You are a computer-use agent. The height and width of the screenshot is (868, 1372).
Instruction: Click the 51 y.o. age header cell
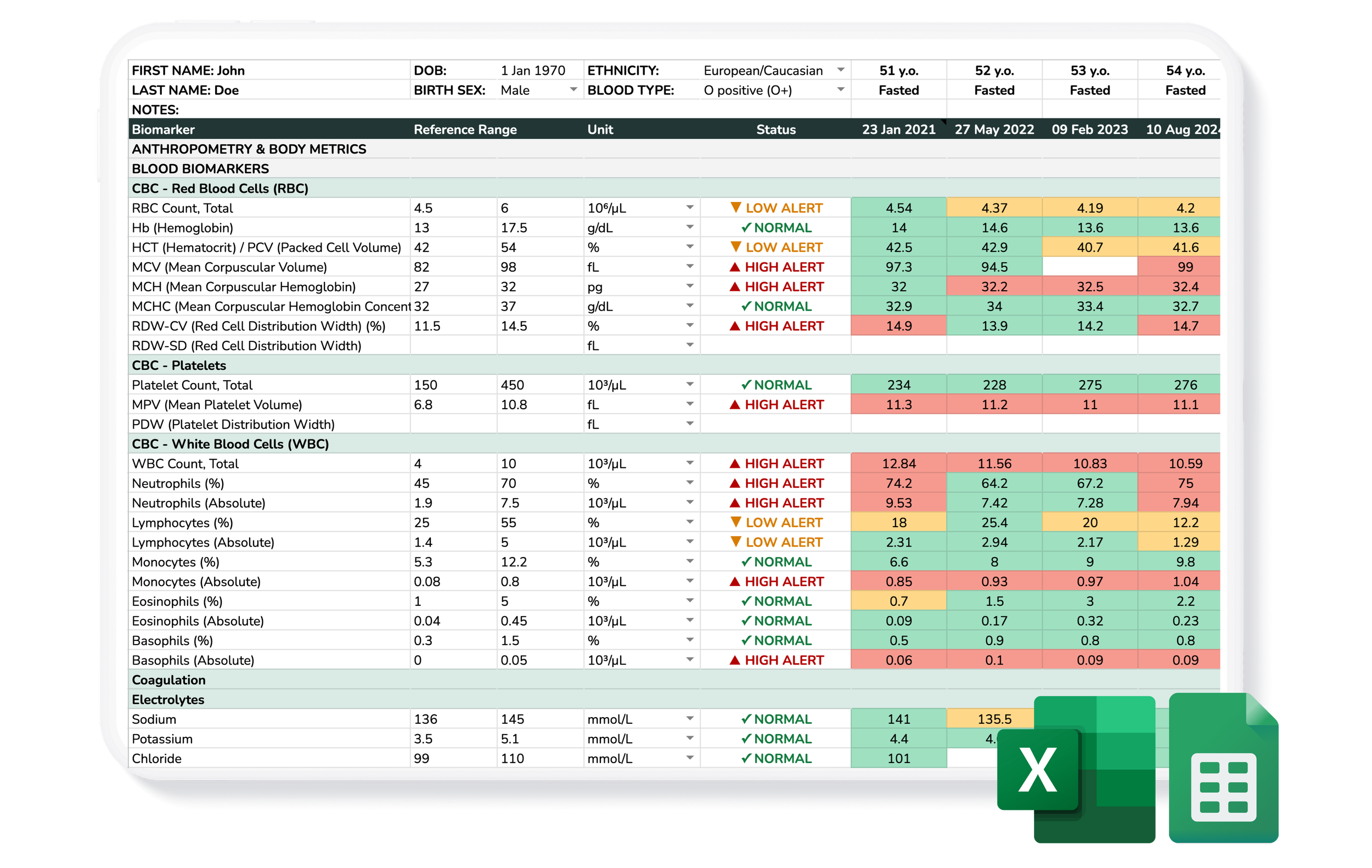point(898,71)
